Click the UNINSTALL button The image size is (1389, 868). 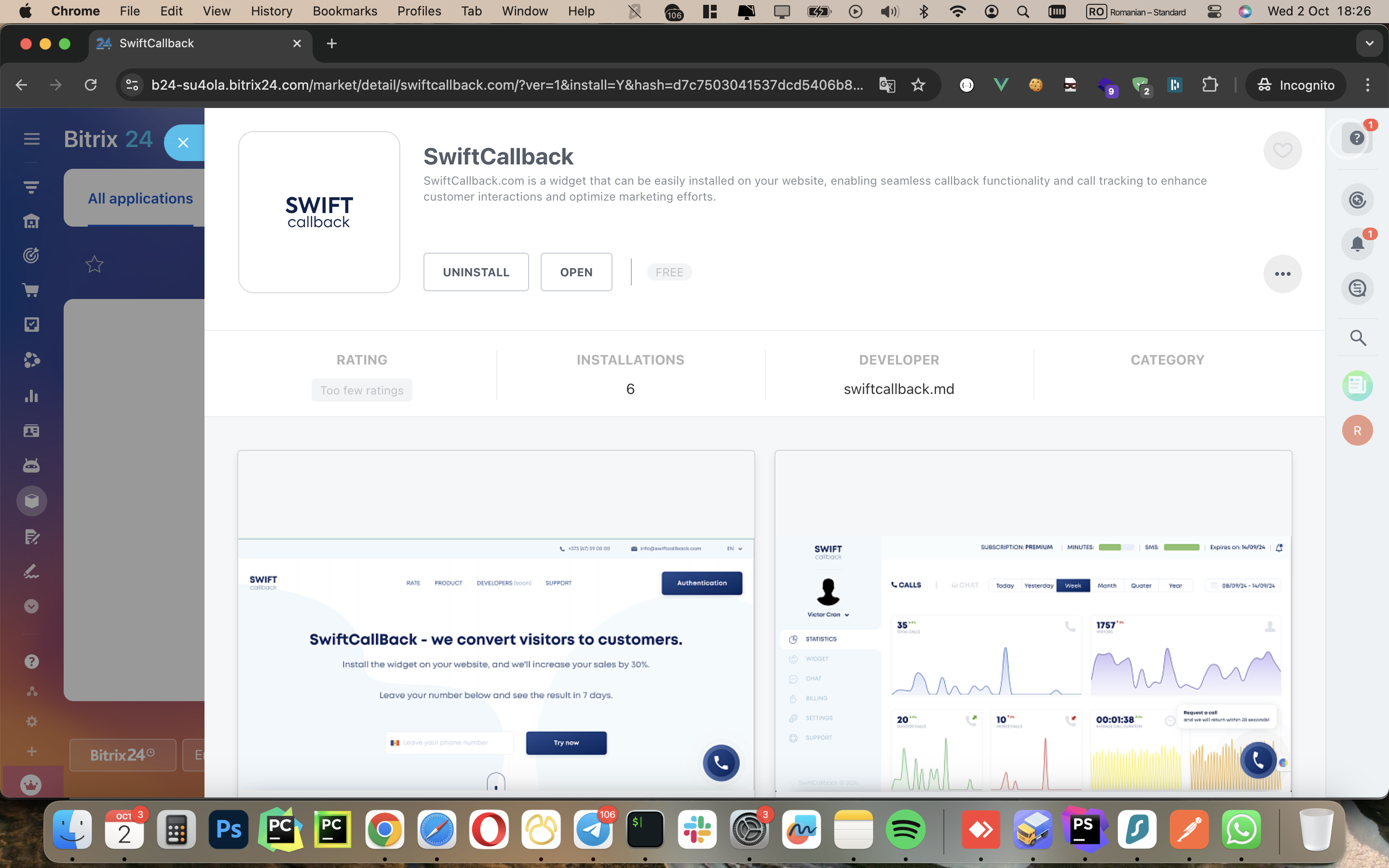coord(476,272)
